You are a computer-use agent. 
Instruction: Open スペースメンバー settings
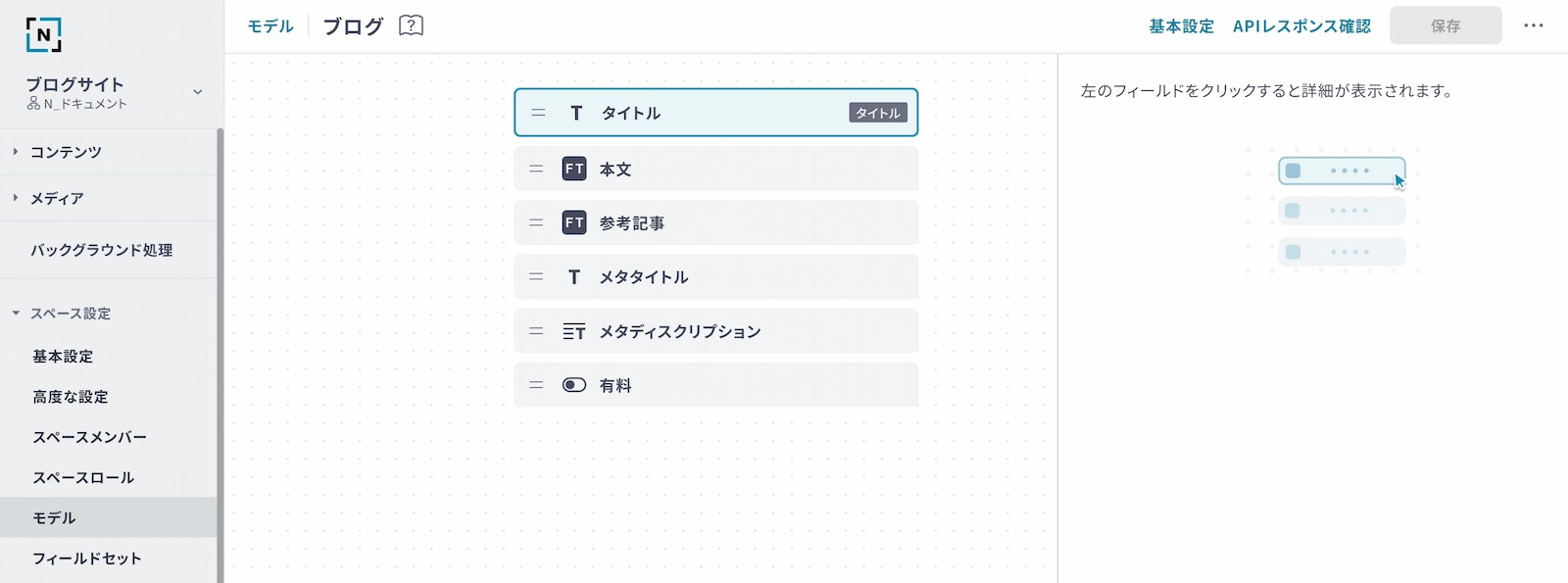[x=90, y=437]
